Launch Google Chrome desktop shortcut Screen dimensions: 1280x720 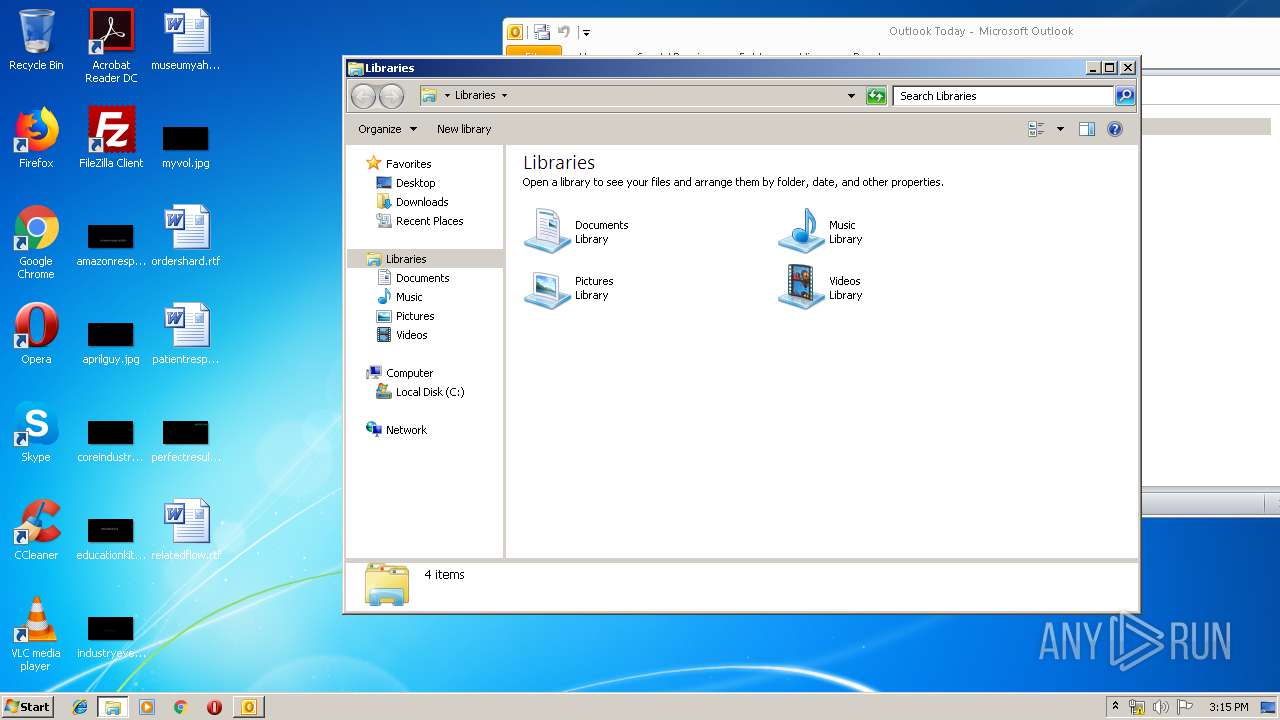click(36, 242)
